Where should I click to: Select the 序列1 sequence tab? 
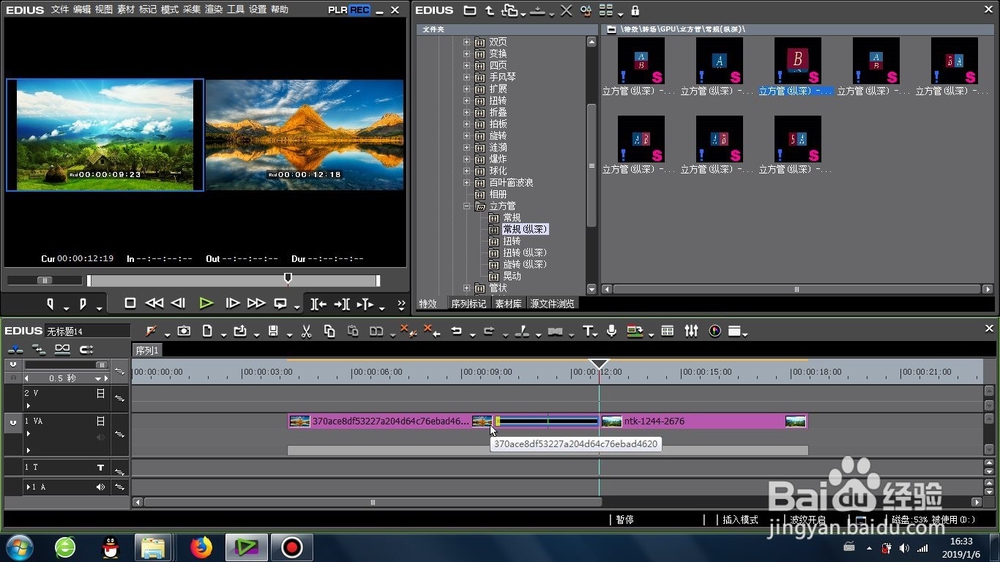[147, 350]
